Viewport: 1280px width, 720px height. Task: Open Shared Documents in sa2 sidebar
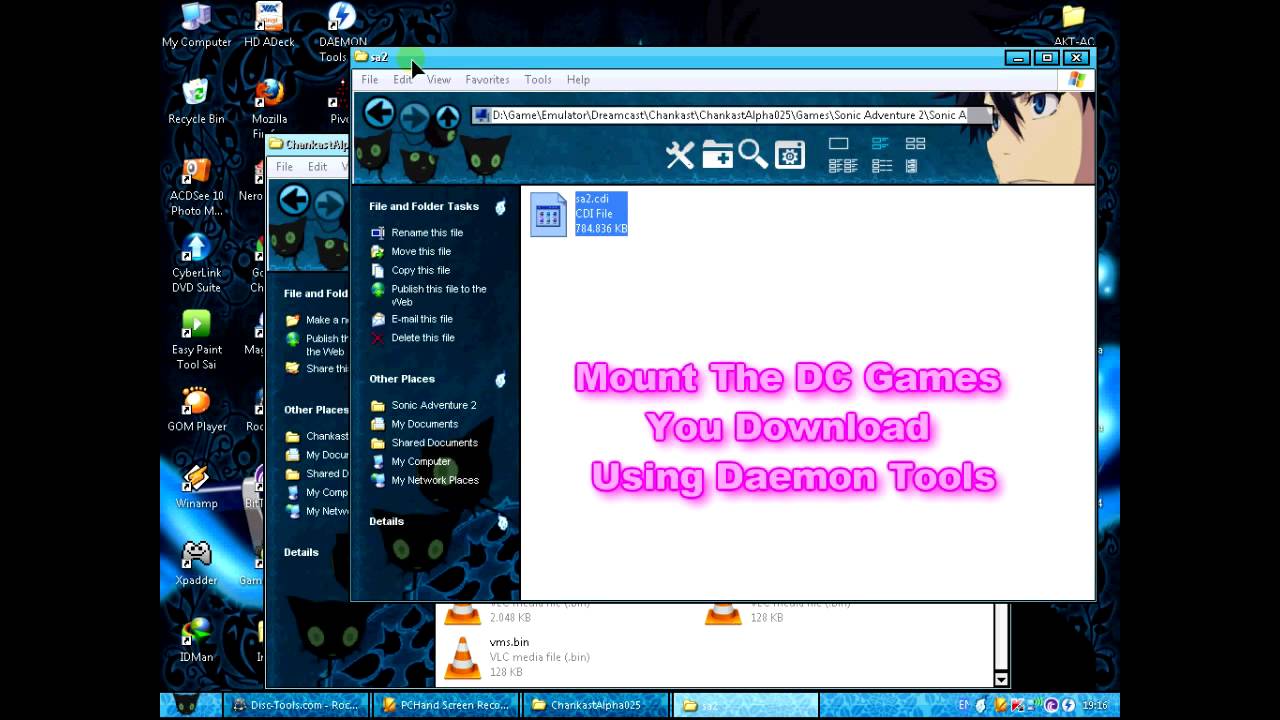[435, 443]
